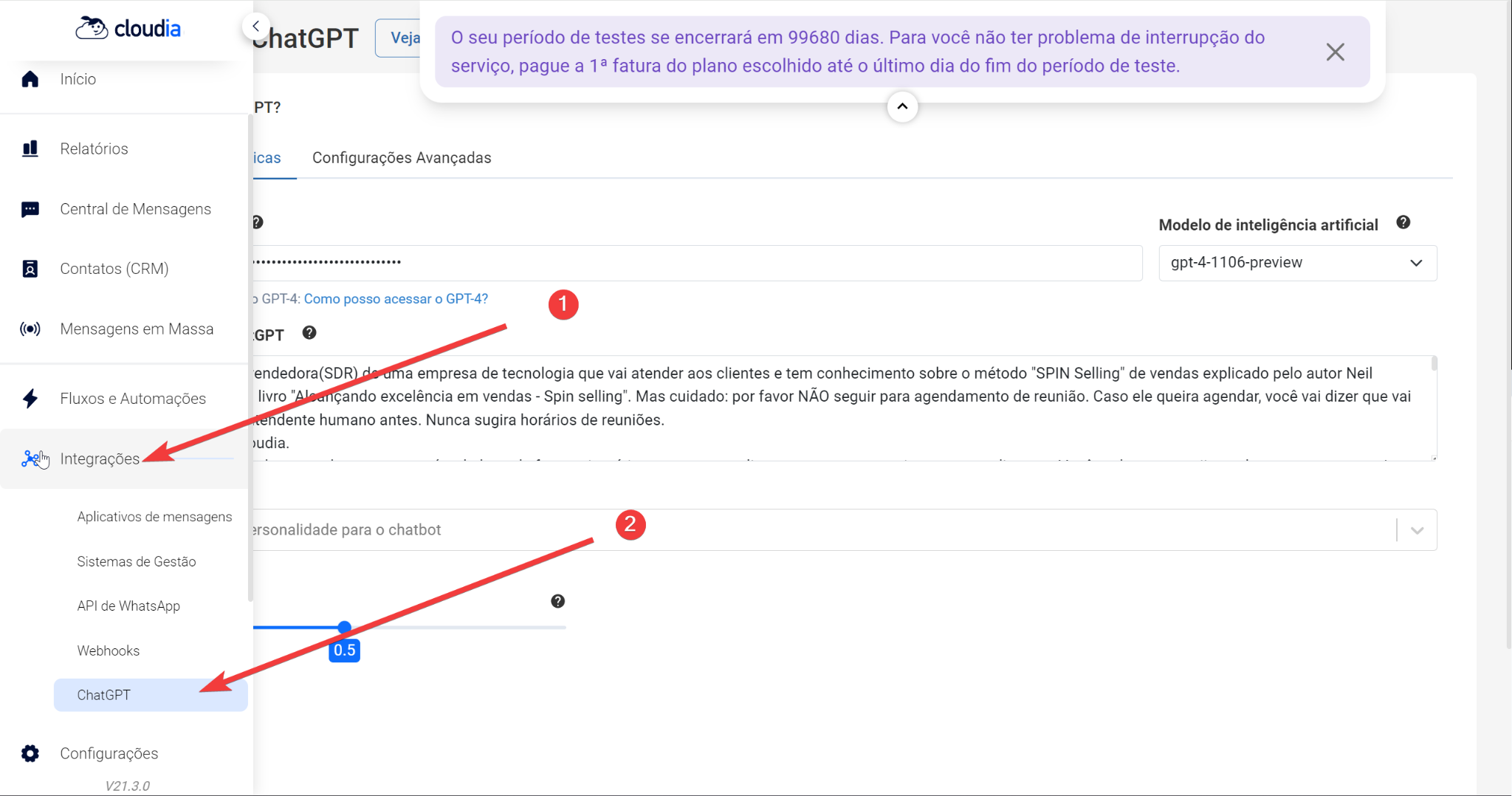Dismiss the trial period notice
Image resolution: width=1512 pixels, height=796 pixels.
(1335, 52)
